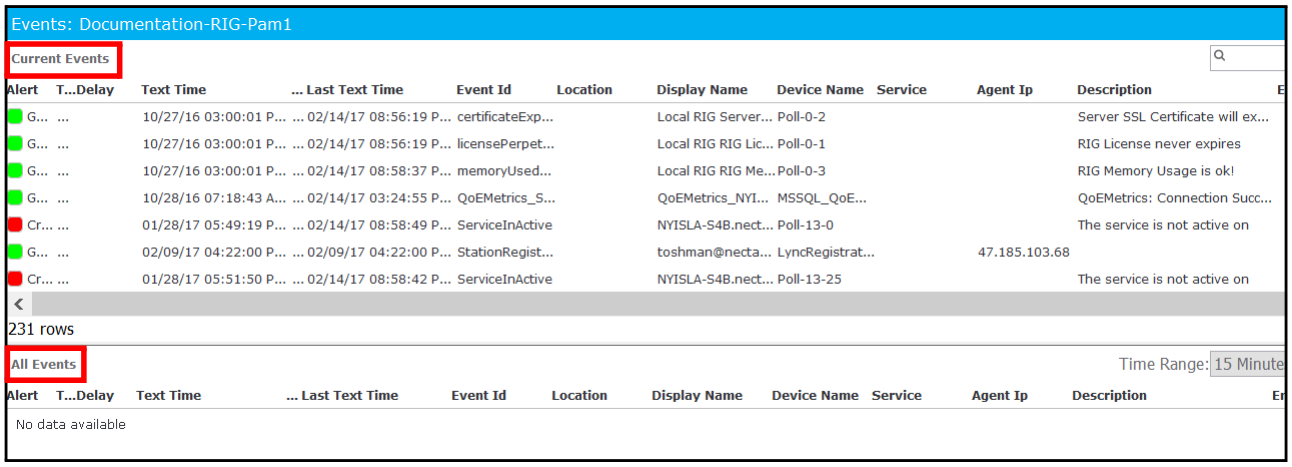Sort Current Events by Event Id column
Image resolution: width=1292 pixels, height=467 pixels.
click(x=484, y=90)
